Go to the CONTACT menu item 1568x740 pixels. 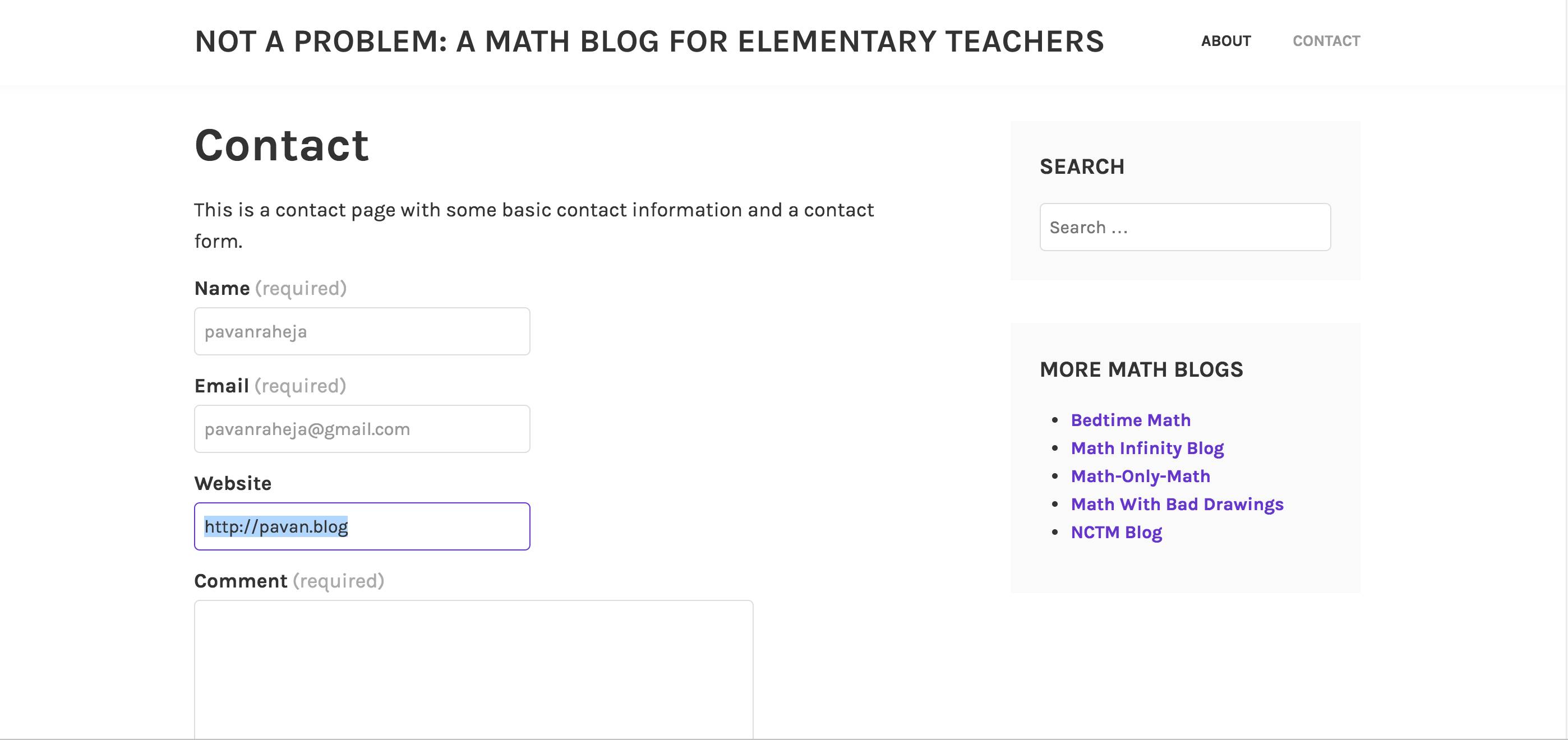pos(1326,41)
